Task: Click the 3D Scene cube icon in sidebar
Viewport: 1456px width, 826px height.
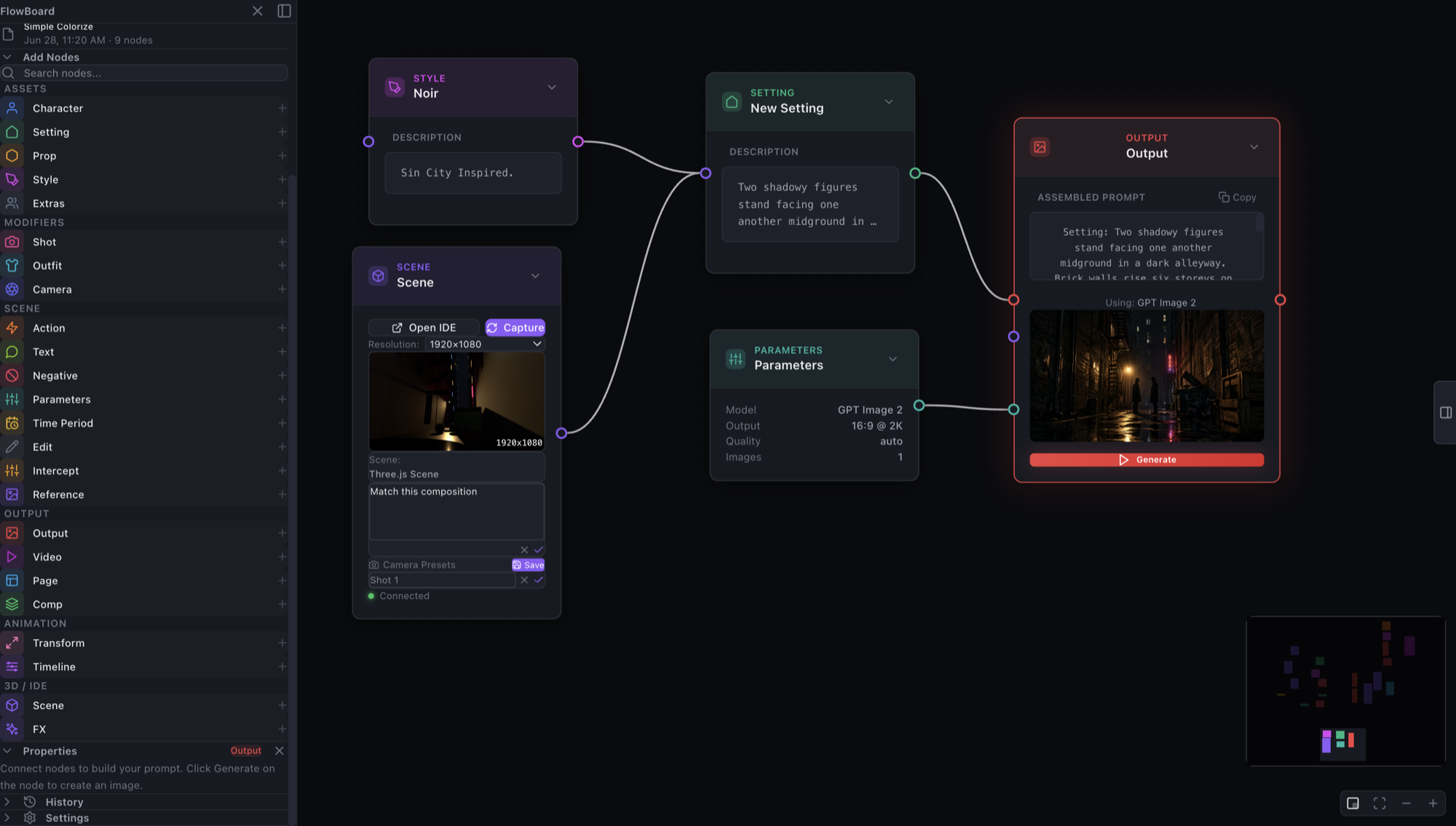Action: click(12, 705)
